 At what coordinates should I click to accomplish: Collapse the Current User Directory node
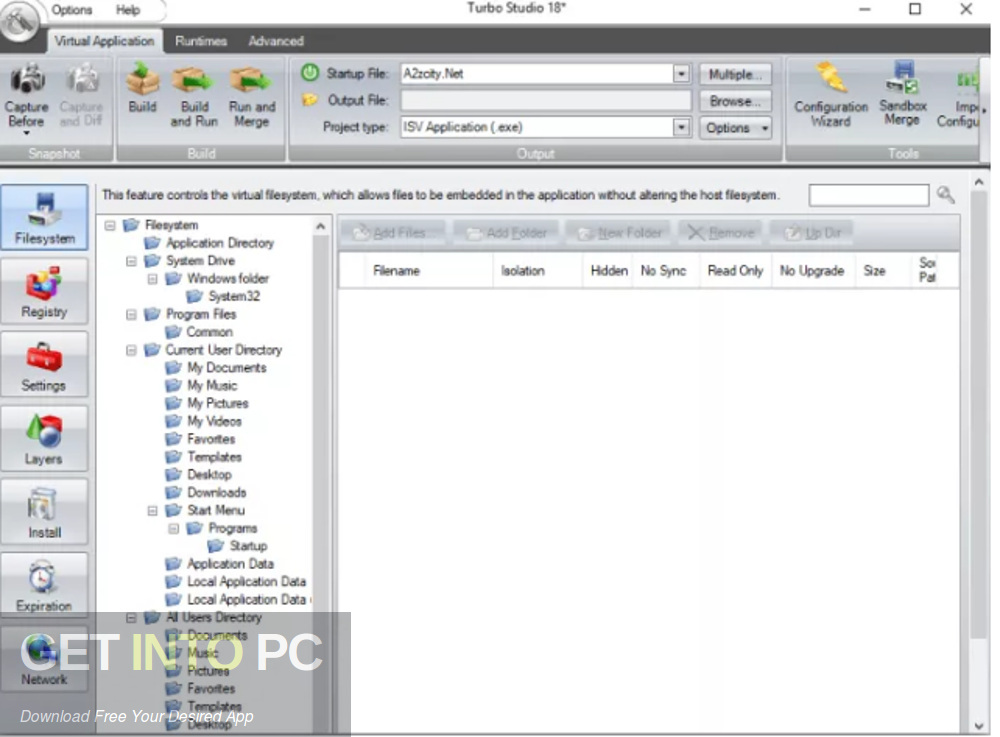coord(131,351)
